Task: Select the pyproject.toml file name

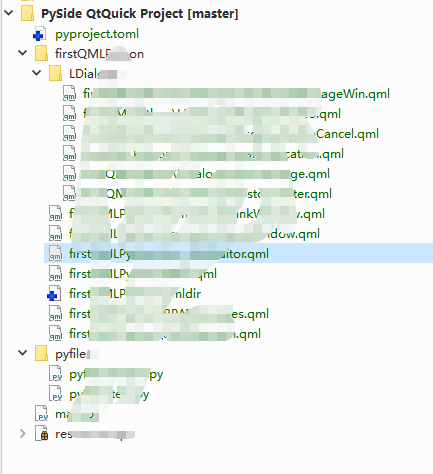Action: point(97,34)
